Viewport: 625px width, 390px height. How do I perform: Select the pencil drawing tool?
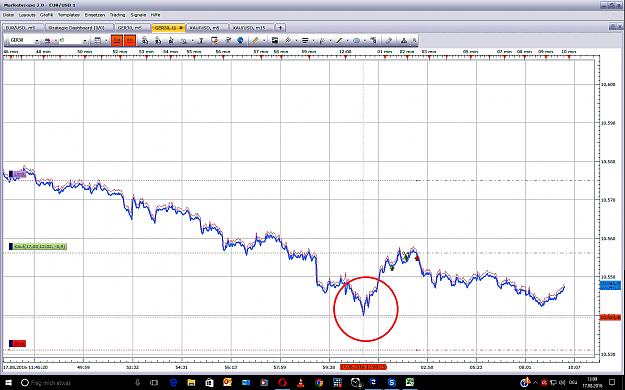256,40
